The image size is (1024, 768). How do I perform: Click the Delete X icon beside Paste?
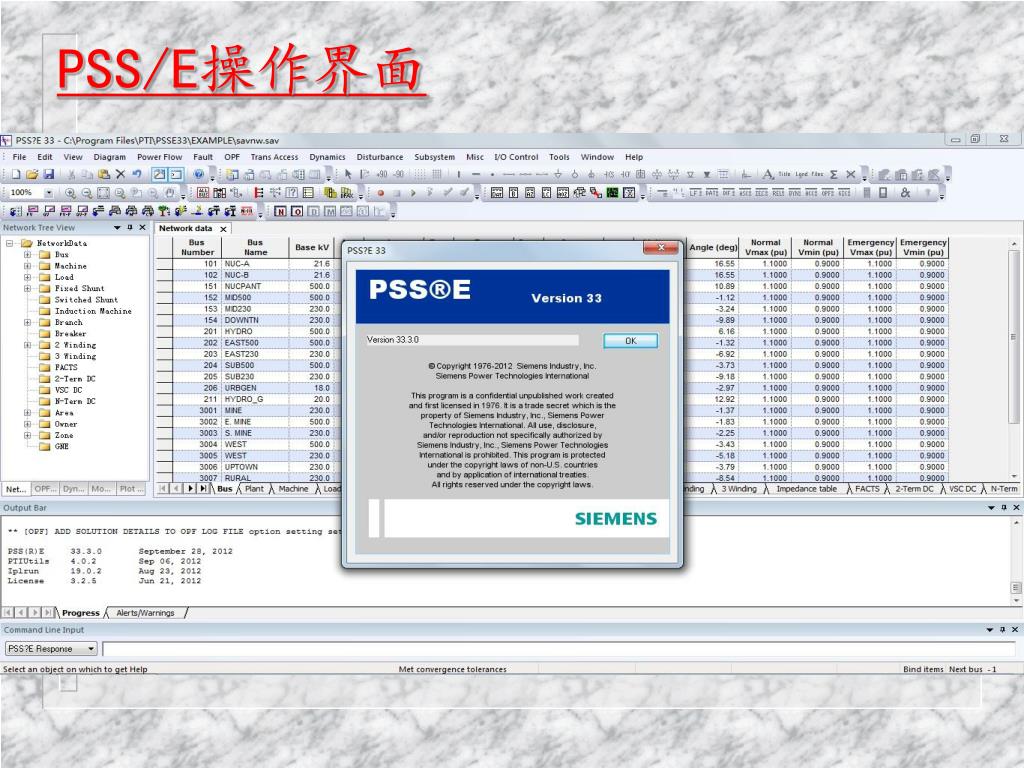(120, 174)
